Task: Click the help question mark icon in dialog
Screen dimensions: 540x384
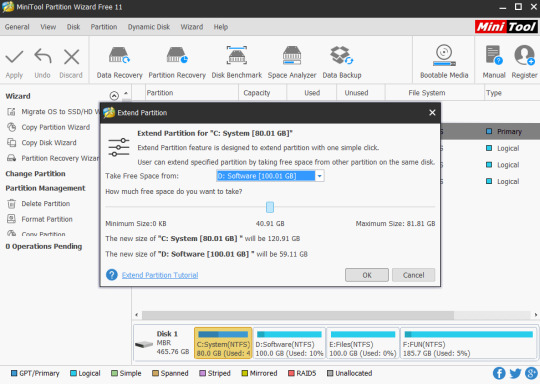Action: pos(112,275)
